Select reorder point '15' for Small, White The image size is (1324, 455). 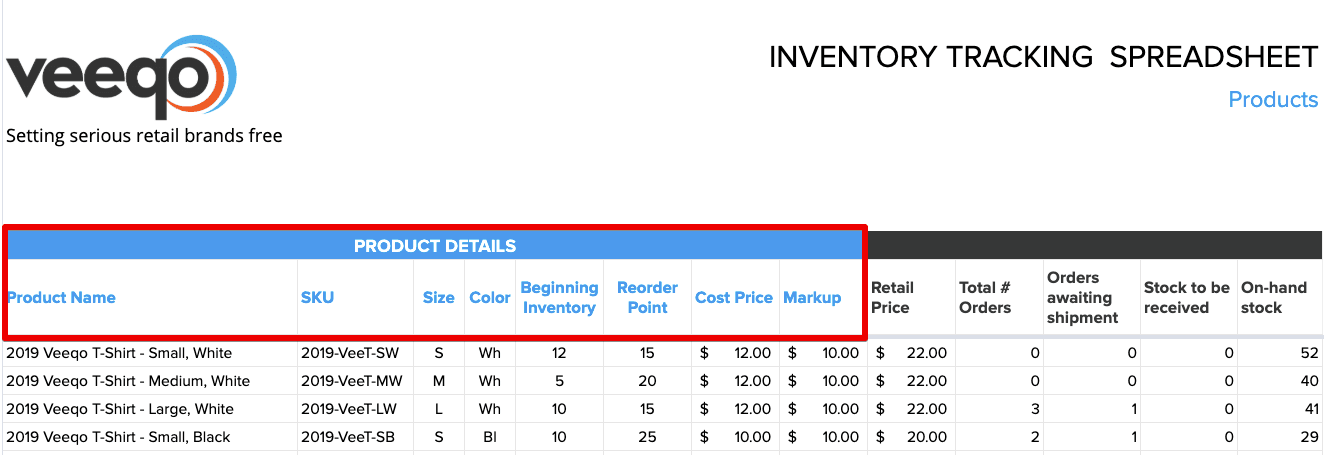pyautogui.click(x=647, y=353)
